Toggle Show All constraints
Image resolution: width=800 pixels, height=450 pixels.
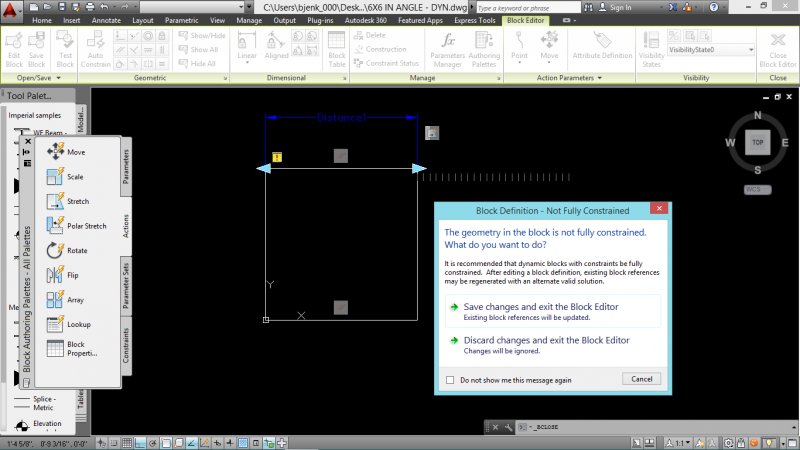[x=198, y=49]
